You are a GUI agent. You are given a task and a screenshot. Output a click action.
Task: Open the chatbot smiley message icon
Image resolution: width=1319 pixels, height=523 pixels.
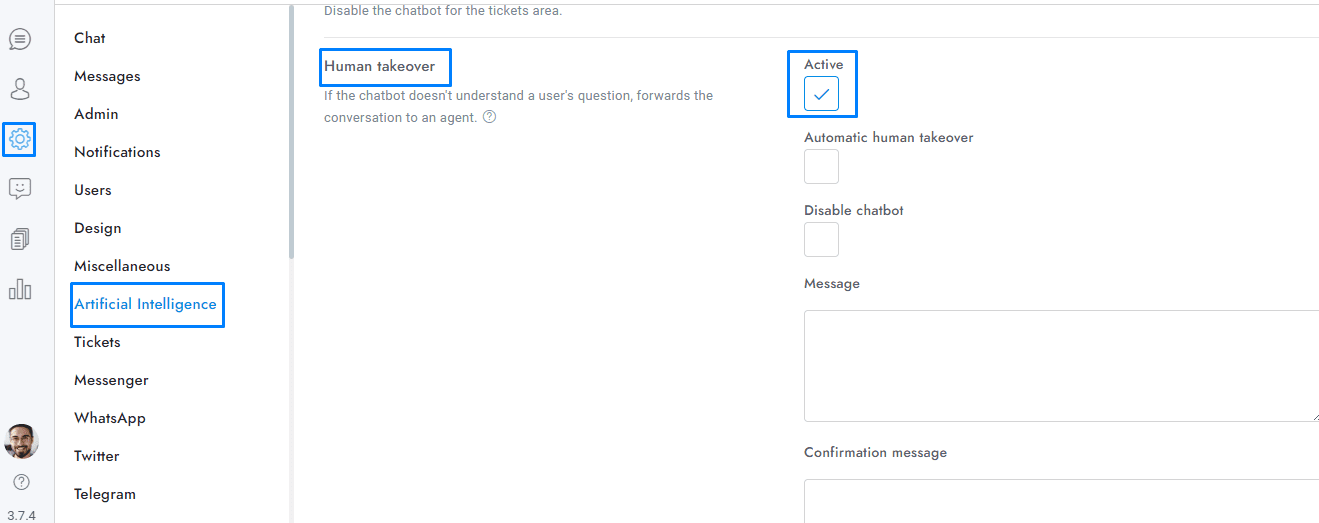point(20,188)
